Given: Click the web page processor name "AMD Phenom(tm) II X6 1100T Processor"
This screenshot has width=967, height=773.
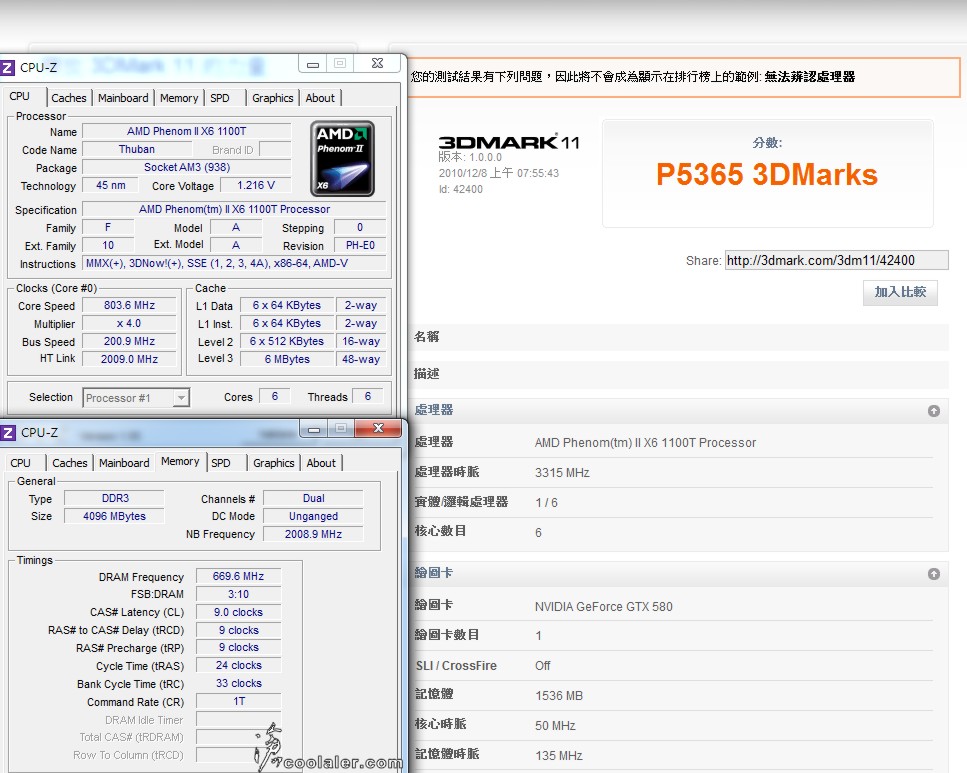Looking at the screenshot, I should (x=645, y=442).
